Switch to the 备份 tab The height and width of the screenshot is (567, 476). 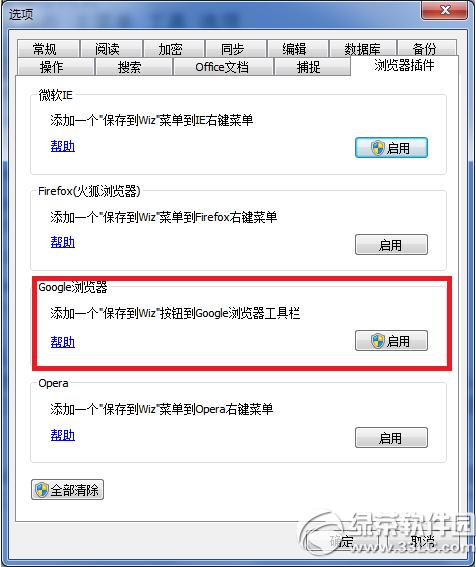427,48
